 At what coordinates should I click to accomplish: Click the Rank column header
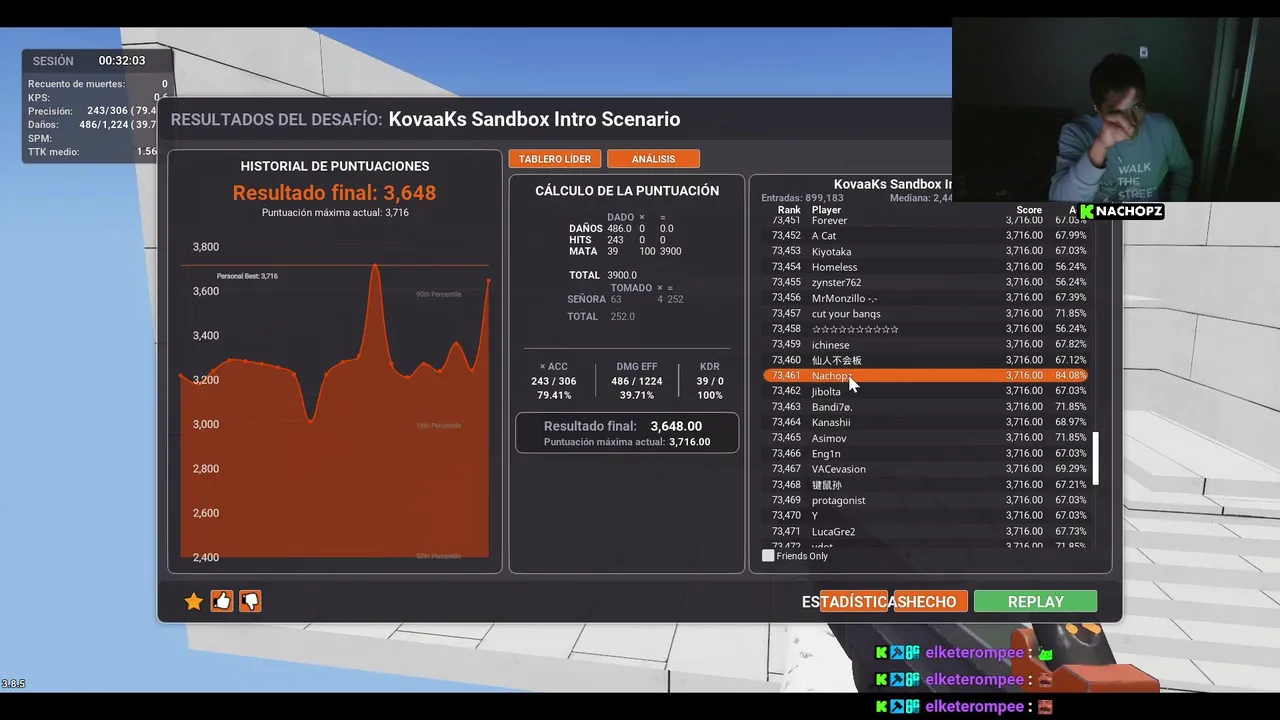point(789,210)
